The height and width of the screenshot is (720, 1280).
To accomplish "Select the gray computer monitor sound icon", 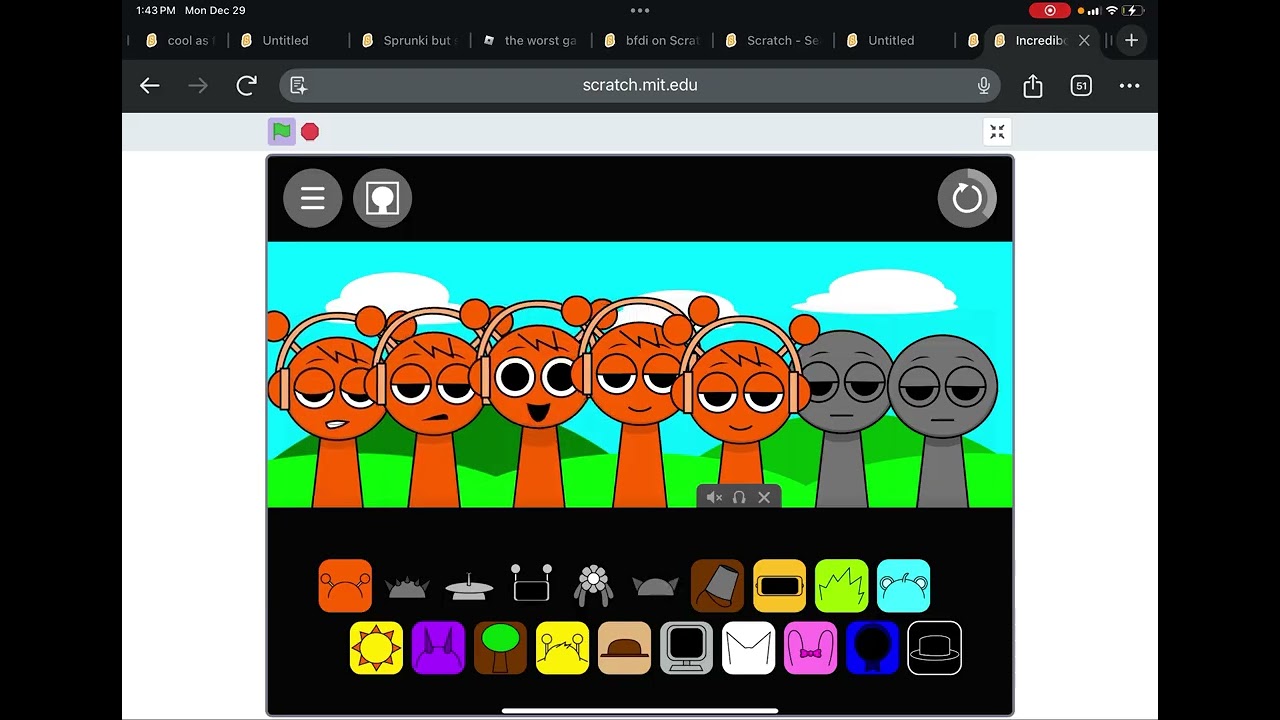I will pos(686,648).
